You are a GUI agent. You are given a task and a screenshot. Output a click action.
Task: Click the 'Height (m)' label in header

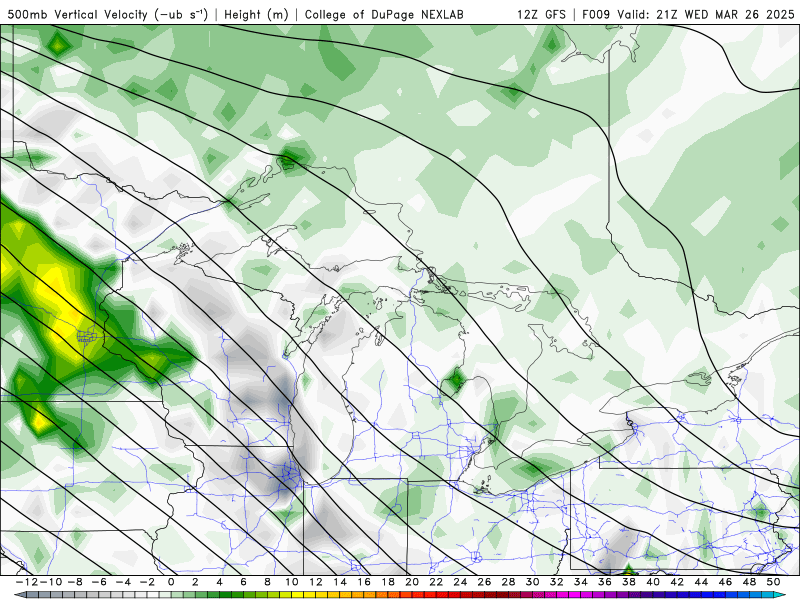coord(256,14)
